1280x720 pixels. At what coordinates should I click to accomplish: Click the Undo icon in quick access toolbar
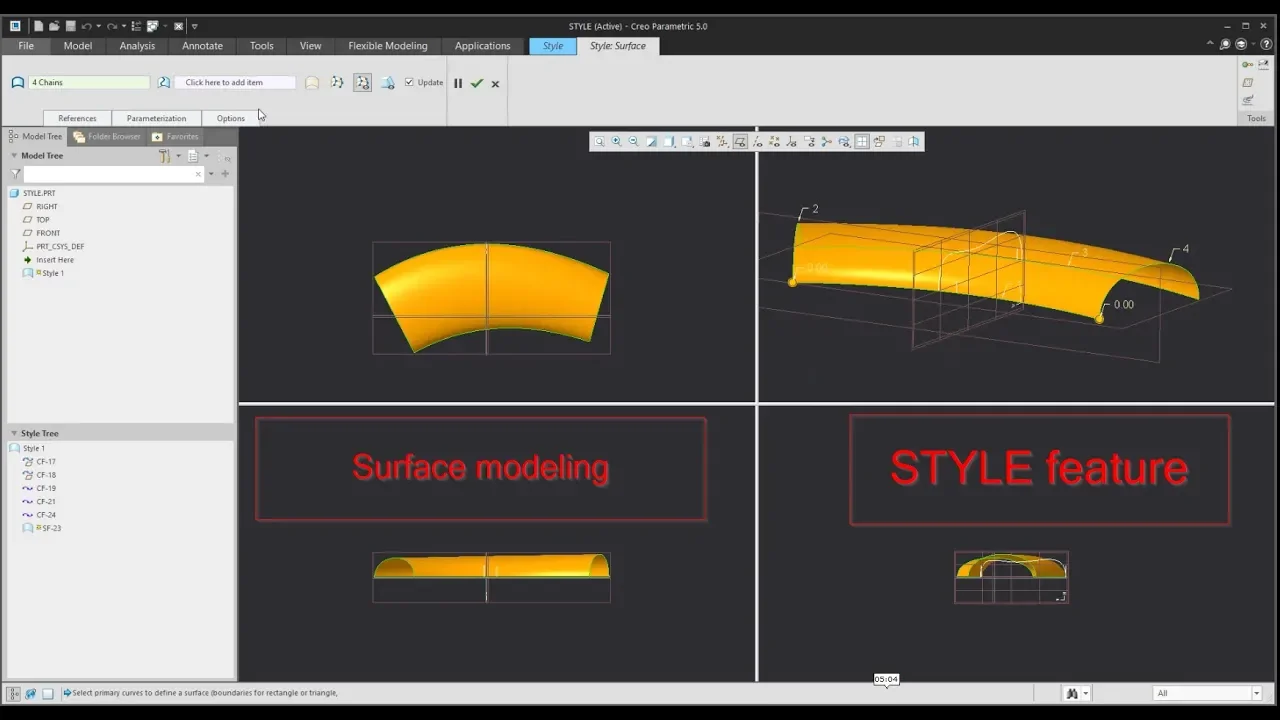coord(86,26)
